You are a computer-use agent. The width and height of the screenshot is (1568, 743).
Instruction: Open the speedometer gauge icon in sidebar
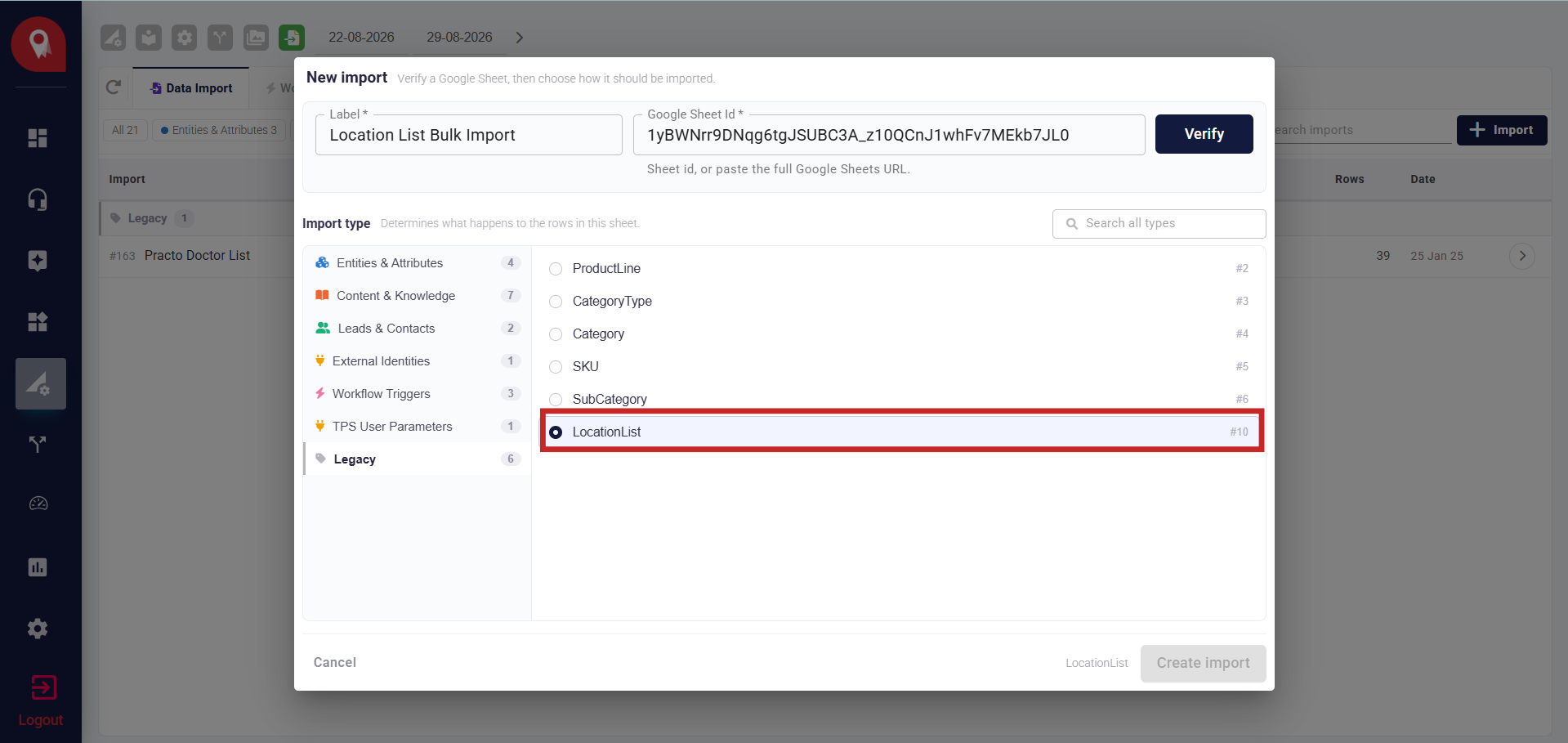pos(38,504)
